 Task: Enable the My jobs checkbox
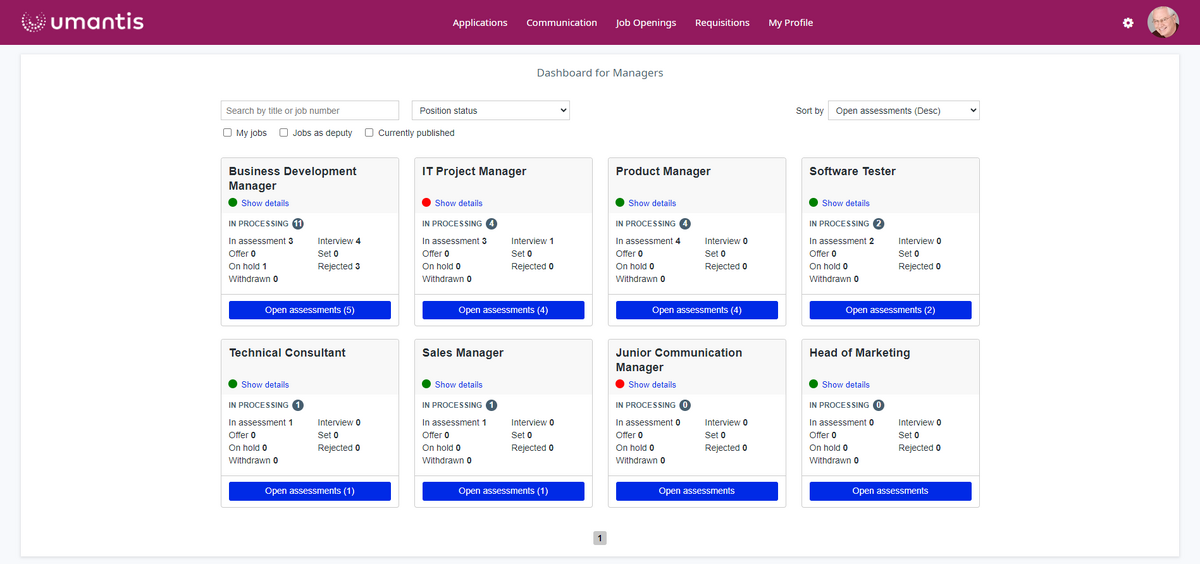(x=228, y=133)
